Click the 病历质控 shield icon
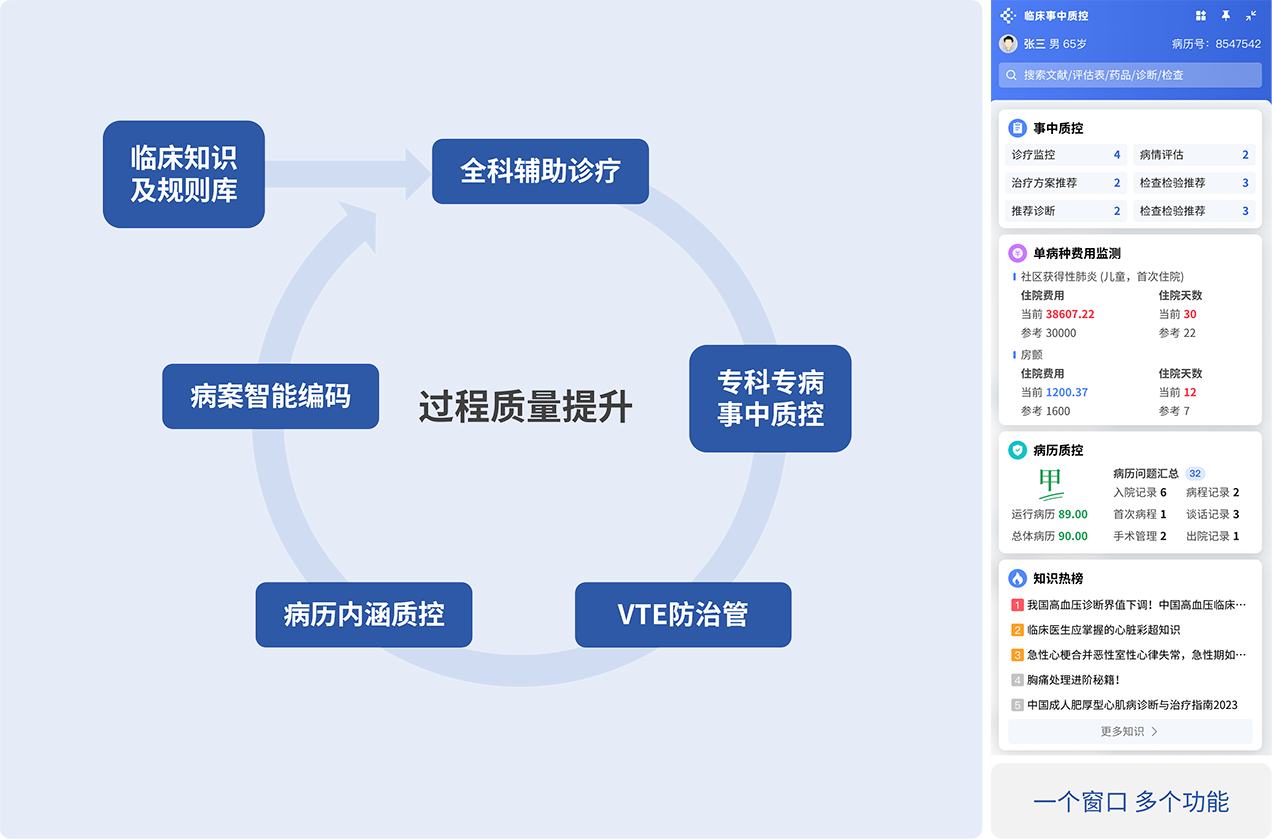This screenshot has width=1272, height=840. click(x=1017, y=450)
